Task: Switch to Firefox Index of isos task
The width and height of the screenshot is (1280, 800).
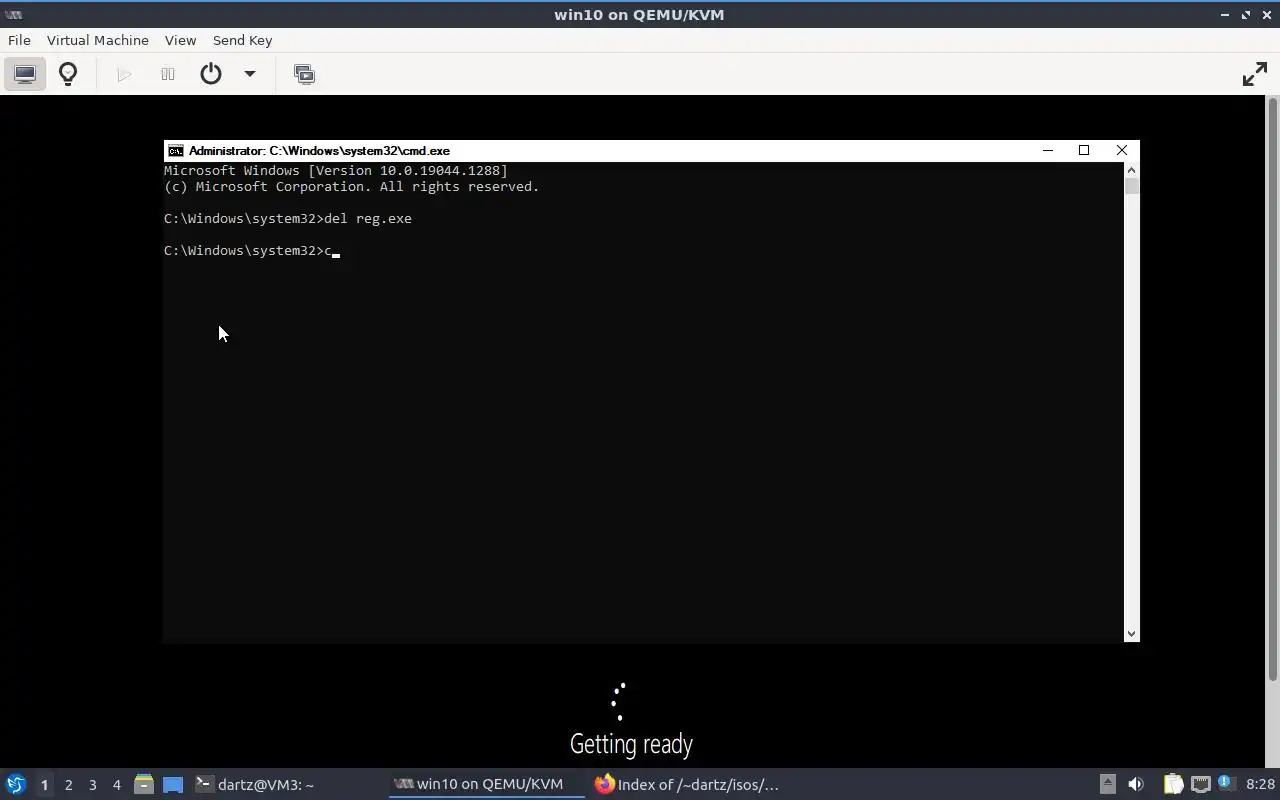Action: pyautogui.click(x=686, y=784)
